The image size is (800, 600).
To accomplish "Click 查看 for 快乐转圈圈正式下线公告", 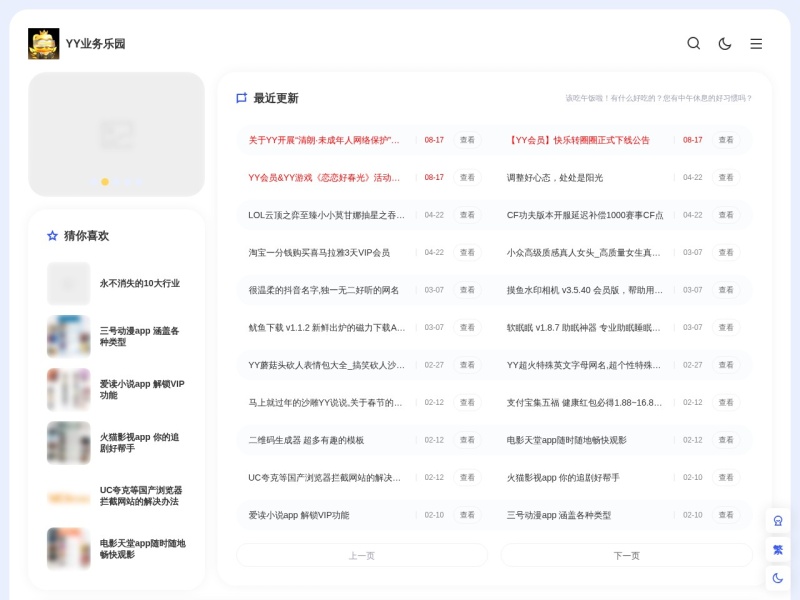I will coord(726,140).
